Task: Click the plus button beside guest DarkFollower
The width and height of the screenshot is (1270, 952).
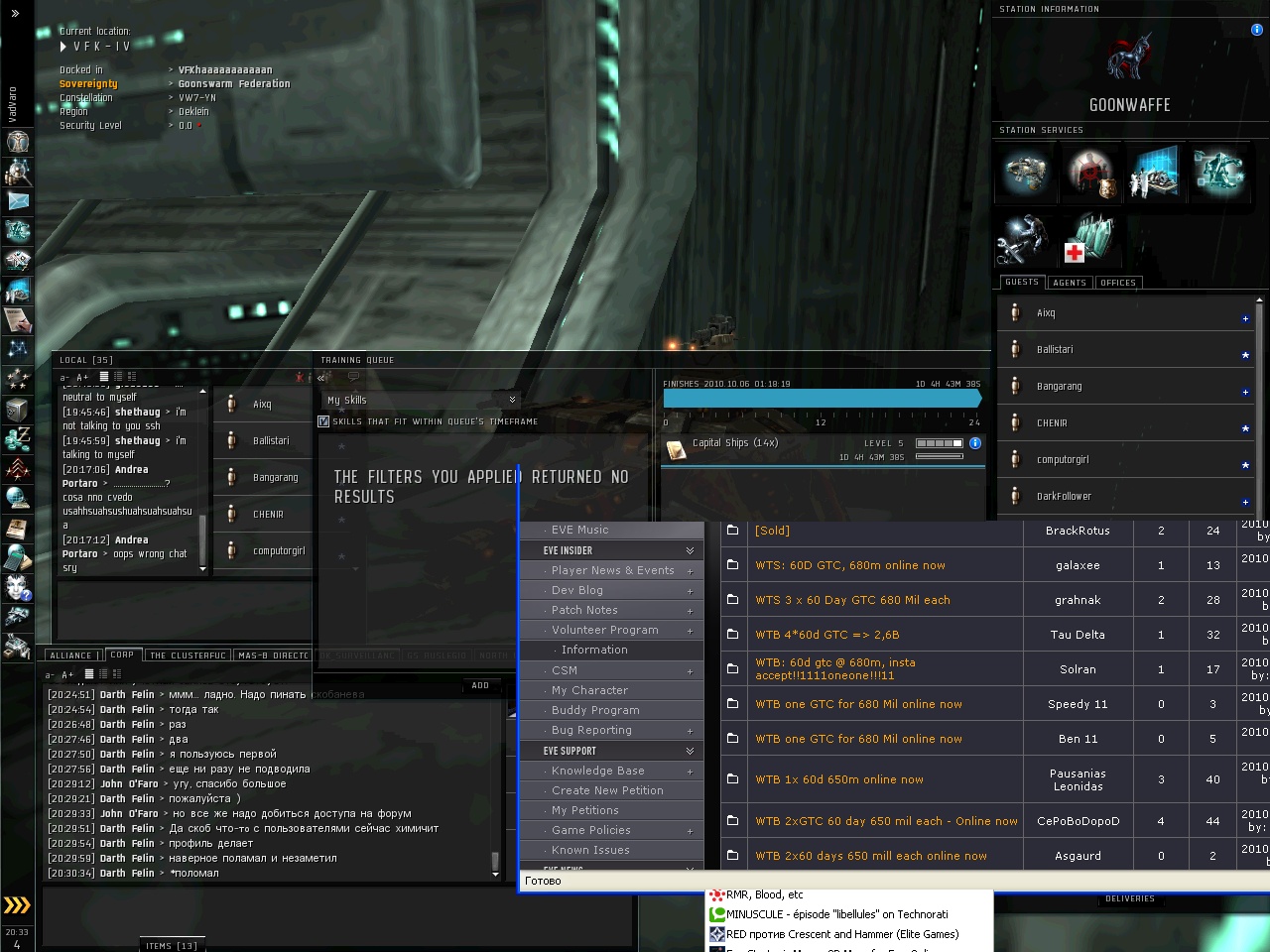Action: [1245, 502]
